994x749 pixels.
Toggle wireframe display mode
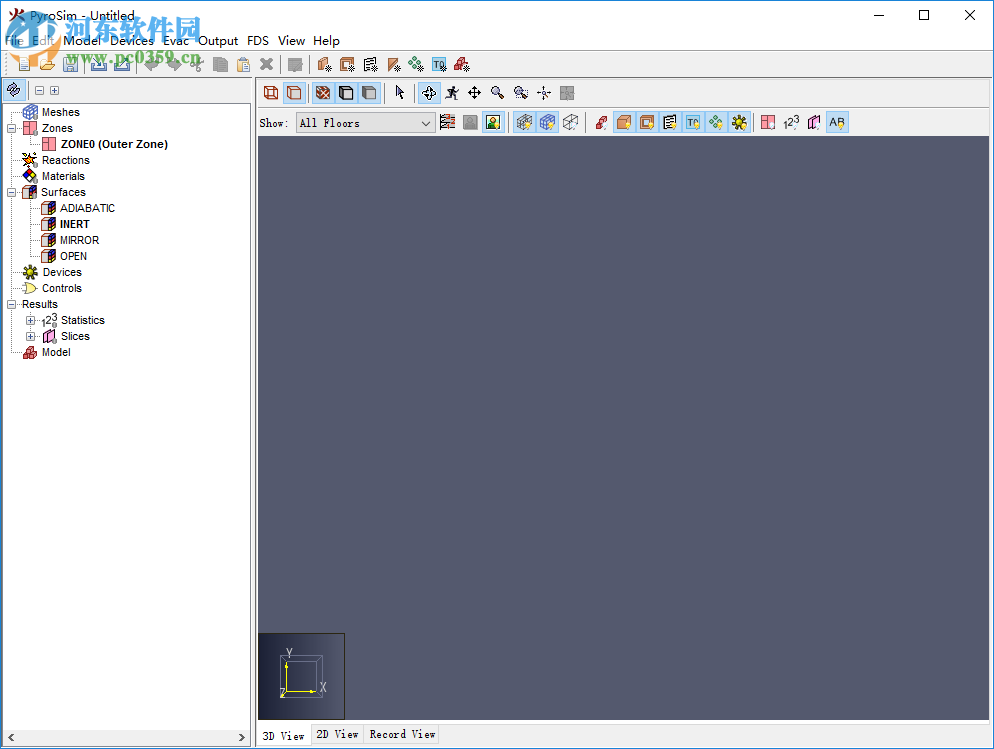271,92
